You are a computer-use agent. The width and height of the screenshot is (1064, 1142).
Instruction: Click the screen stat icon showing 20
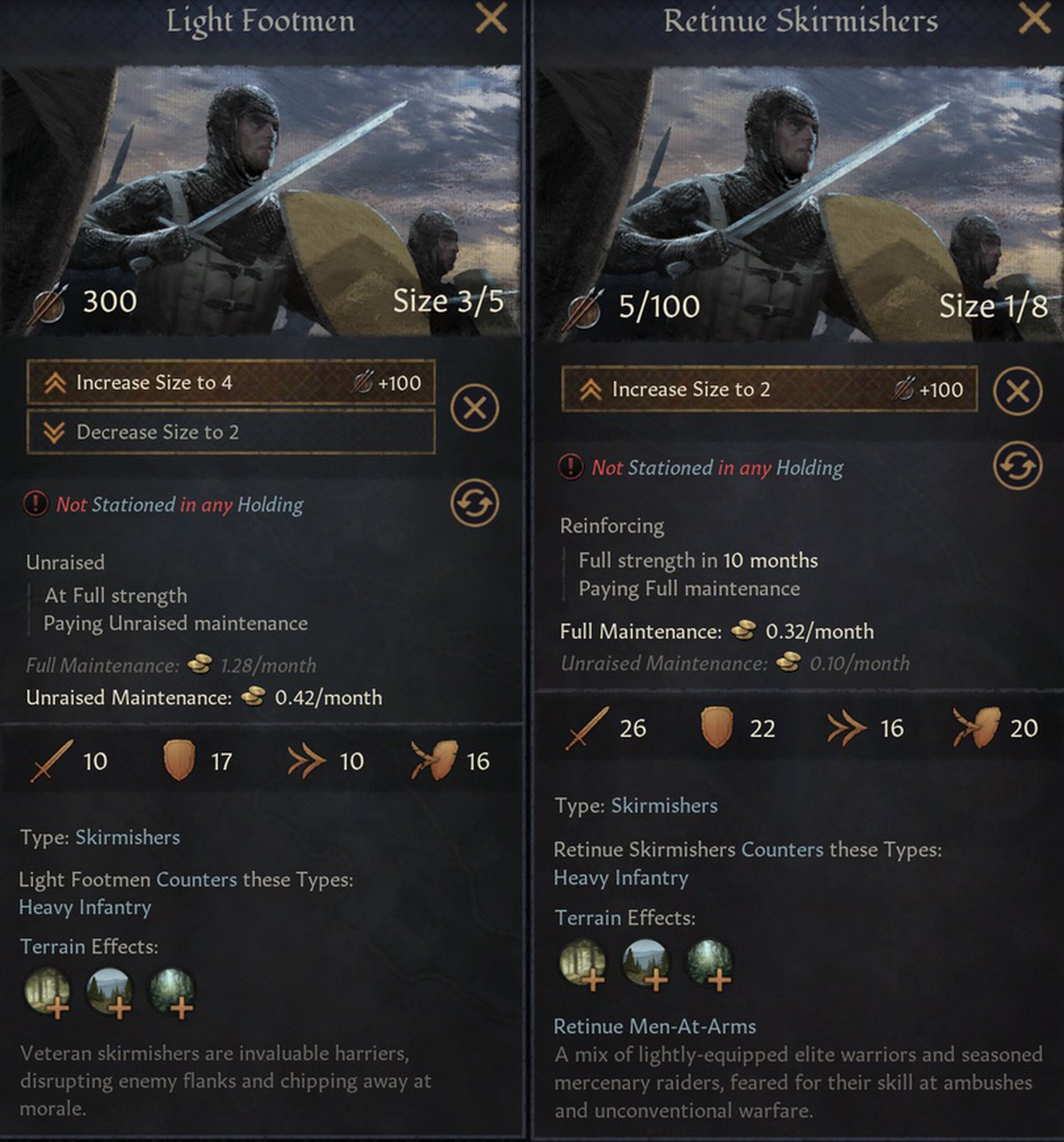pos(976,729)
